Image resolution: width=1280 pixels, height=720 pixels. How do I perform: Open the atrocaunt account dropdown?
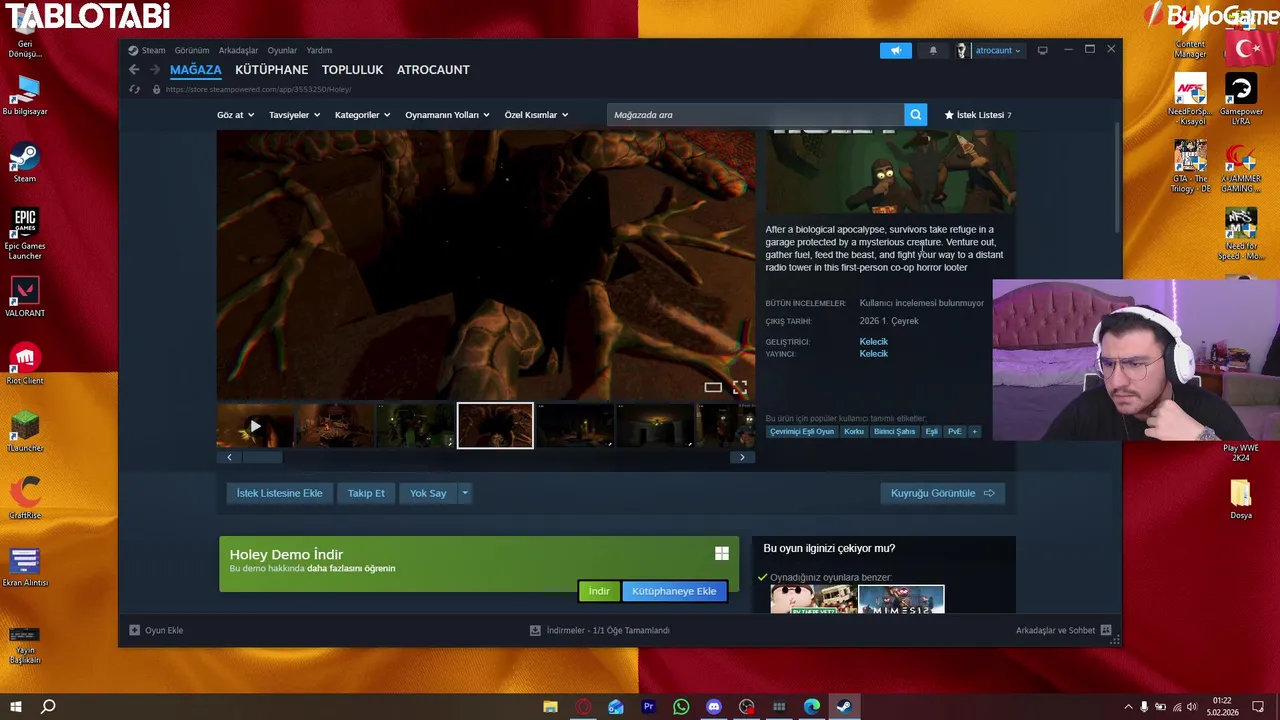click(998, 50)
